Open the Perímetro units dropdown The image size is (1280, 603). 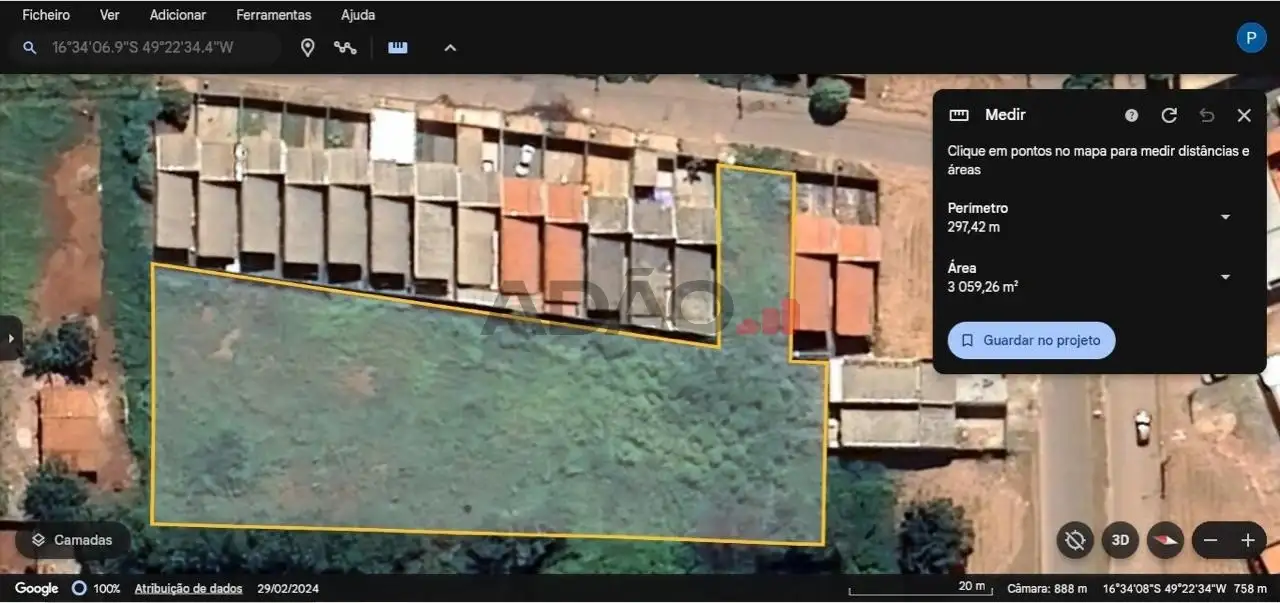(x=1225, y=217)
